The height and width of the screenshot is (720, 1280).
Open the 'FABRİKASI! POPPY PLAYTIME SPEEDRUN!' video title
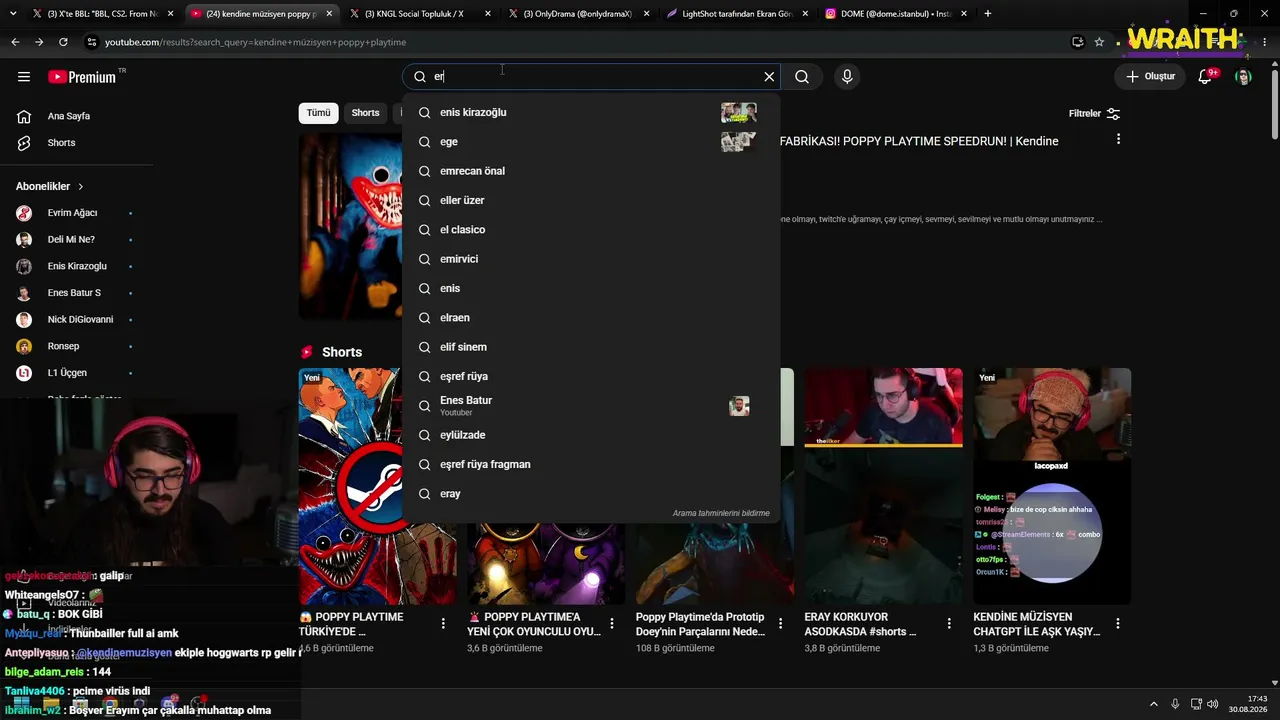[x=919, y=141]
